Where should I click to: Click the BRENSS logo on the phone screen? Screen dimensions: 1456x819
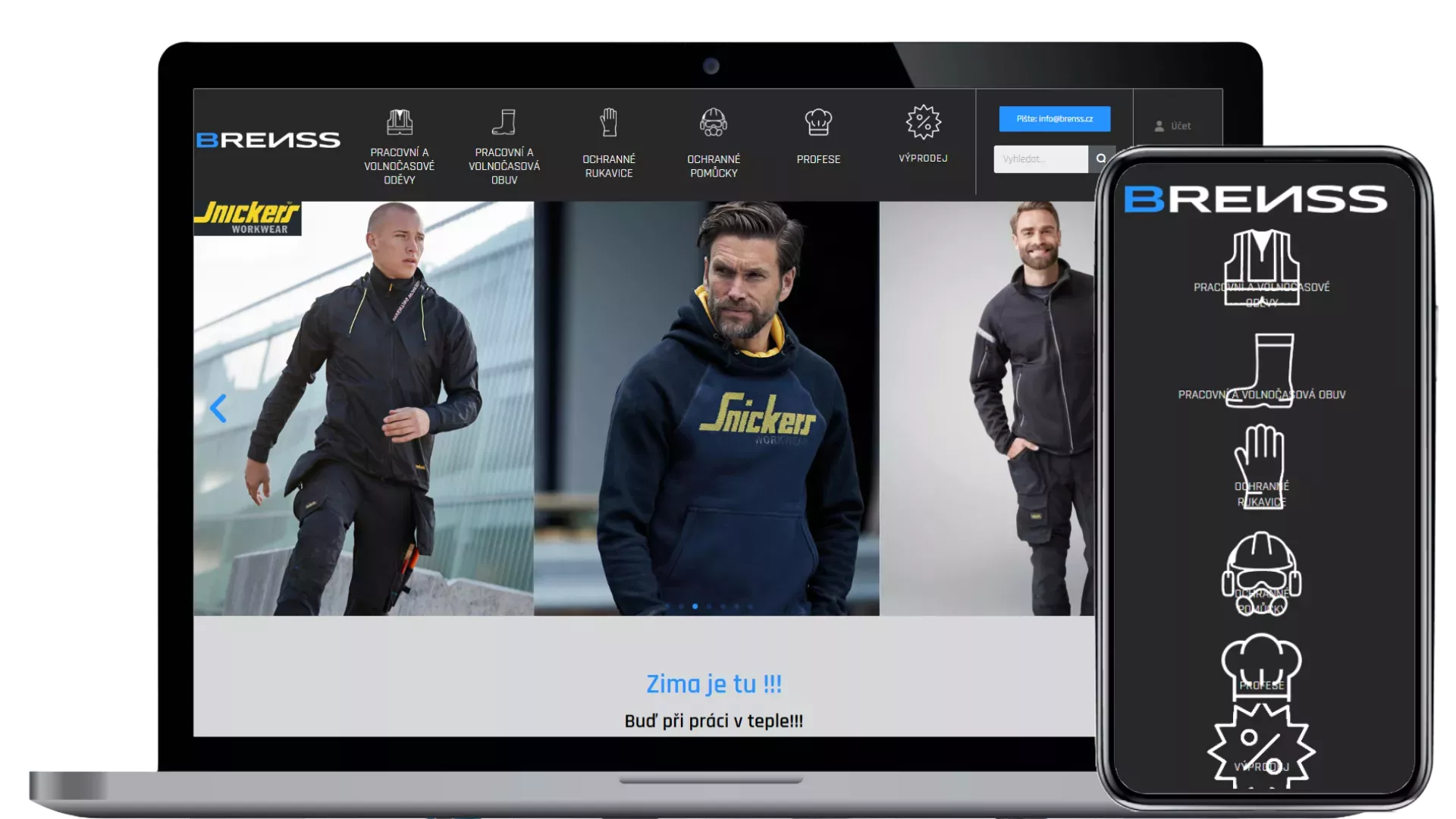1256,199
